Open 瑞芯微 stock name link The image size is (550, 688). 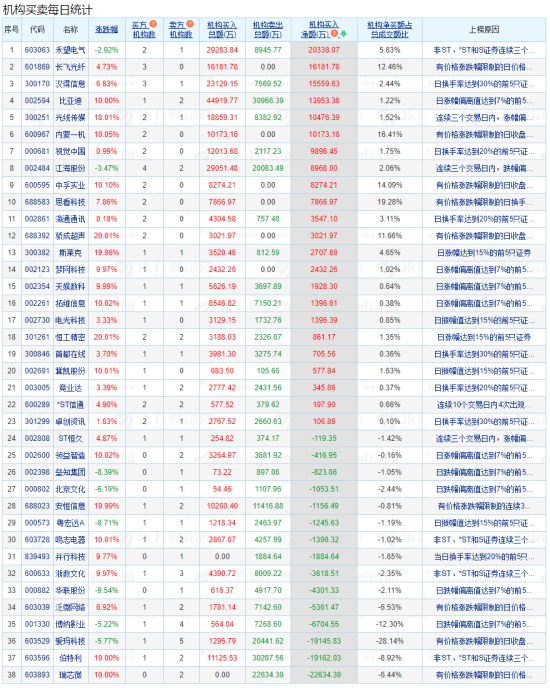pyautogui.click(x=70, y=675)
